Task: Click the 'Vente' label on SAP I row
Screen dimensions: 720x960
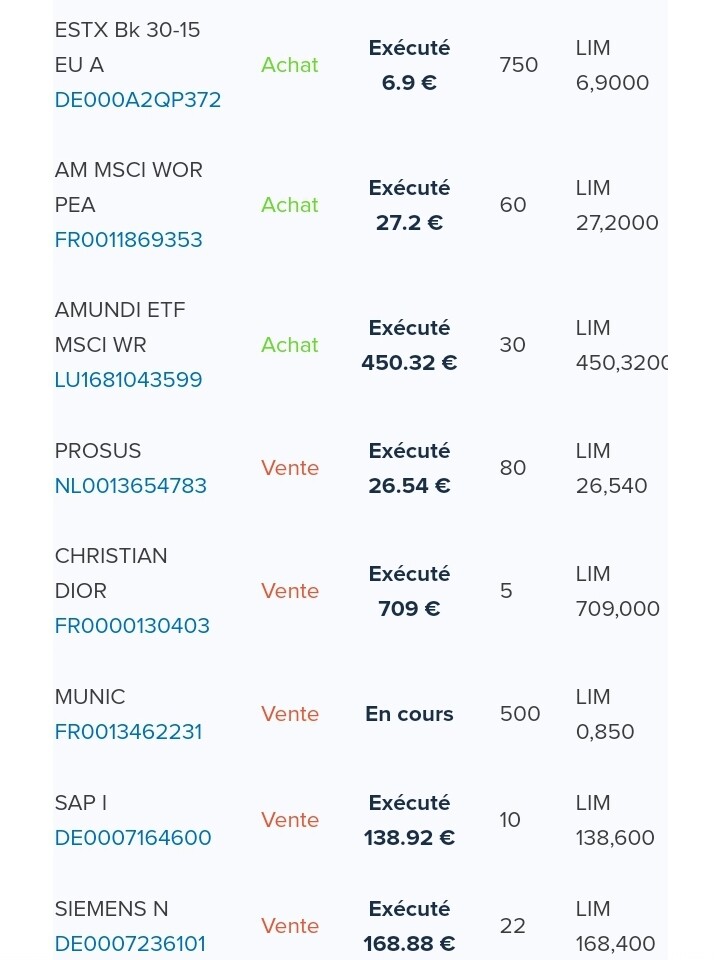Action: tap(290, 820)
